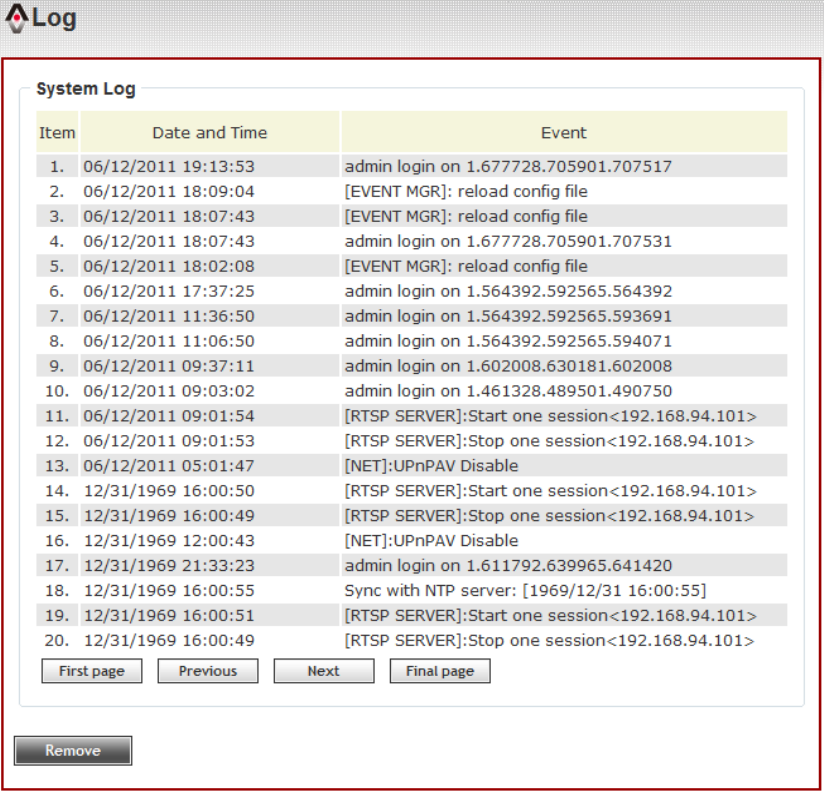Image resolution: width=824 pixels, height=792 pixels.
Task: Click RTSP SERVER Stop session event in row 12
Action: (549, 441)
